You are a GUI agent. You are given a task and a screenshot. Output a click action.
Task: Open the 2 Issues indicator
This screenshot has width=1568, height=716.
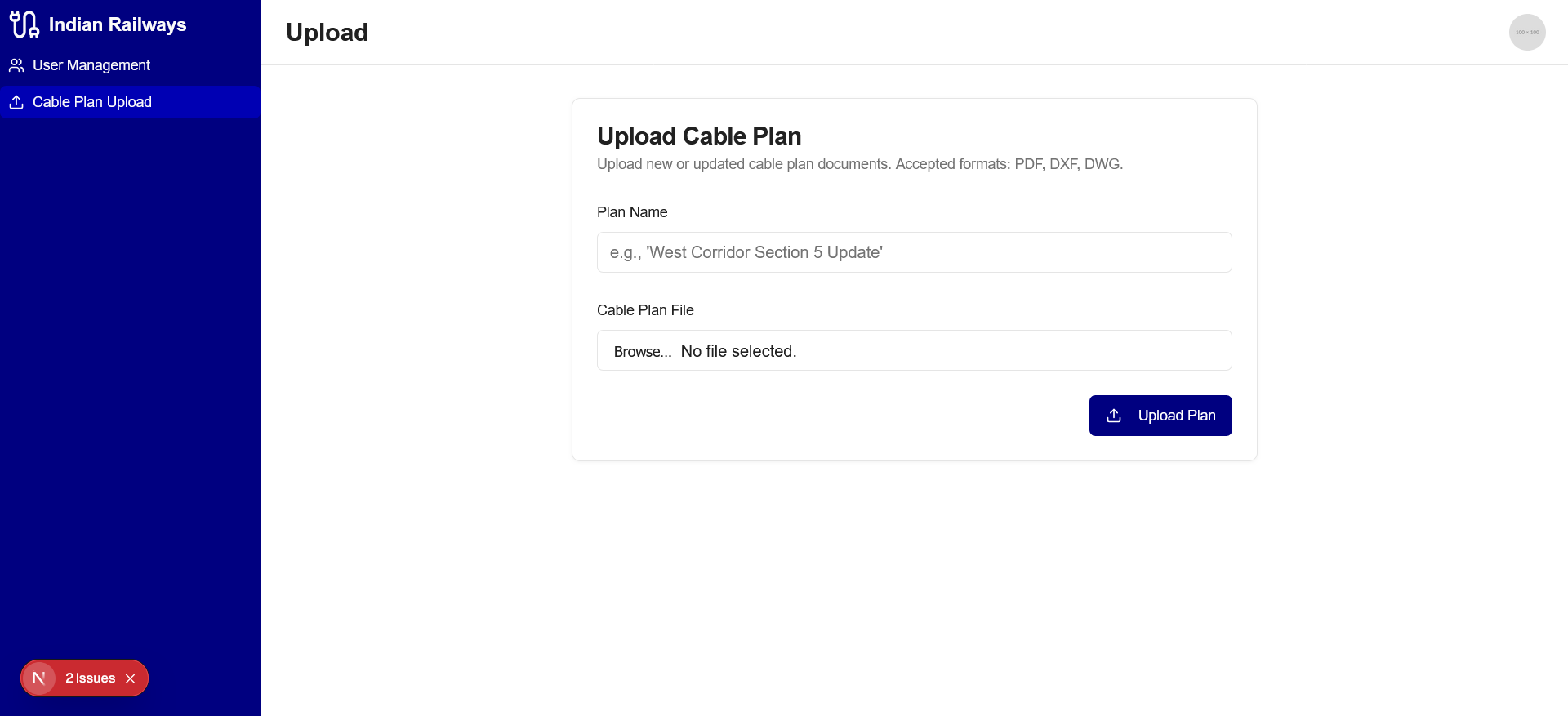90,678
